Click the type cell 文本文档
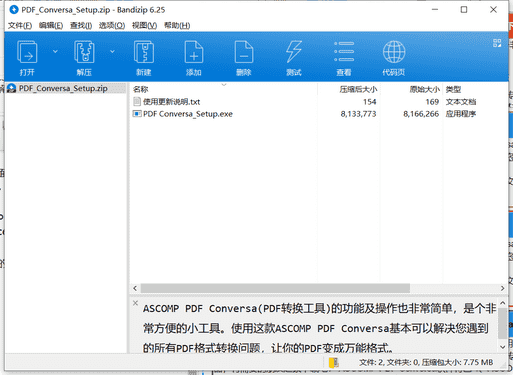The width and height of the screenshot is (513, 375). point(461,102)
